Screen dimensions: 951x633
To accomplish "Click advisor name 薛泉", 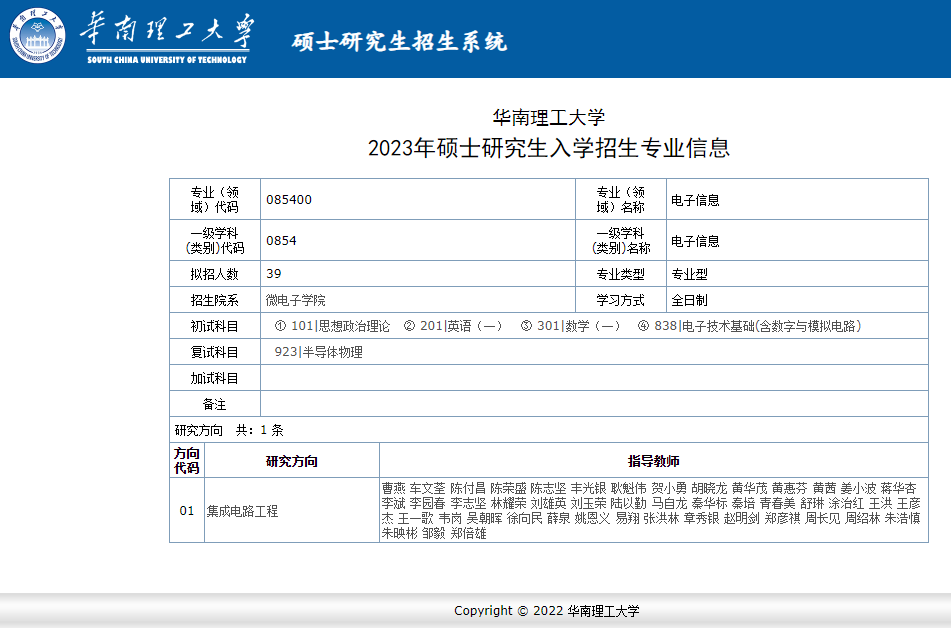I will click(x=559, y=518).
